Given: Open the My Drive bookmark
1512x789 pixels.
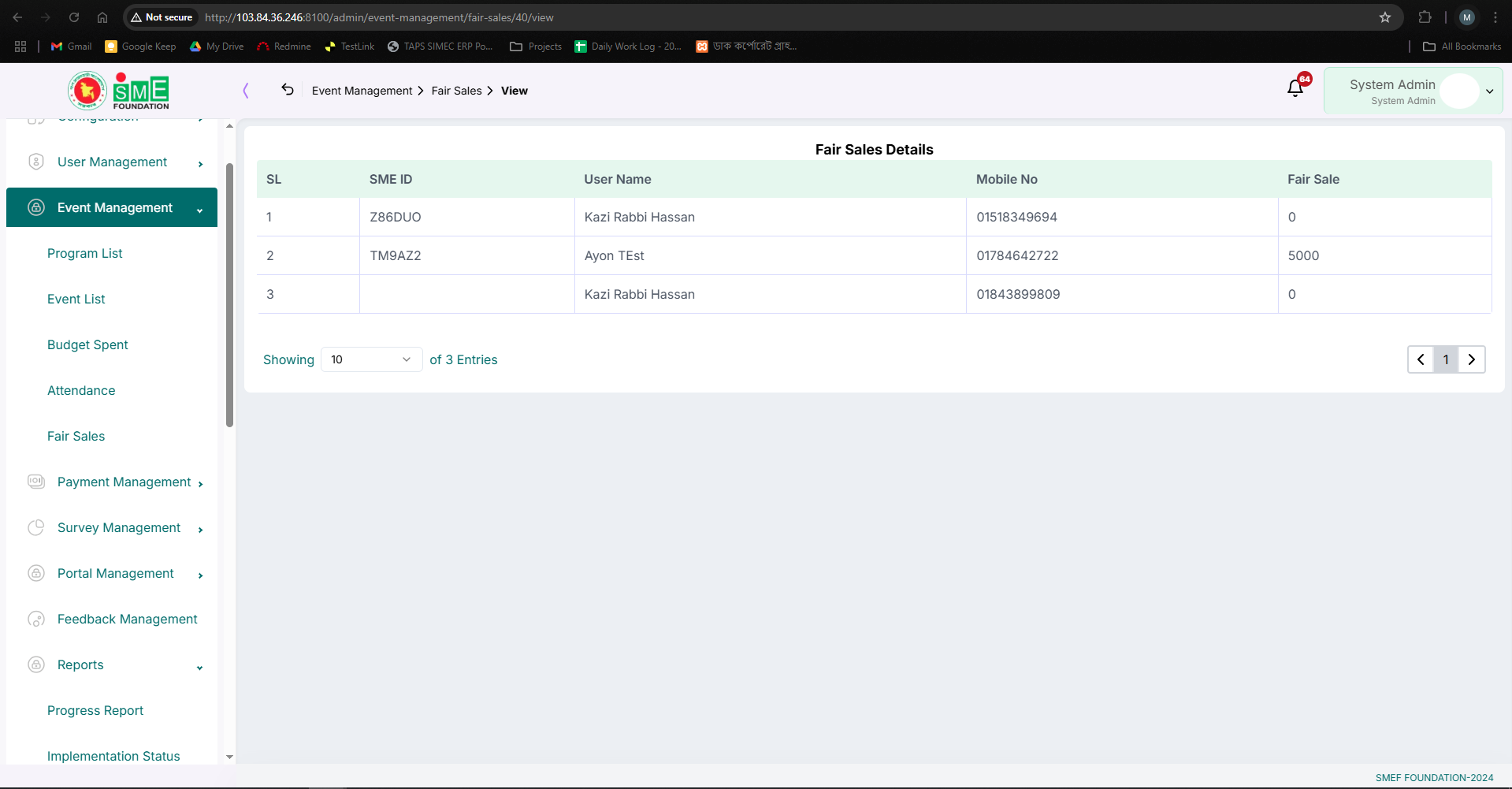Looking at the screenshot, I should click(x=217, y=47).
